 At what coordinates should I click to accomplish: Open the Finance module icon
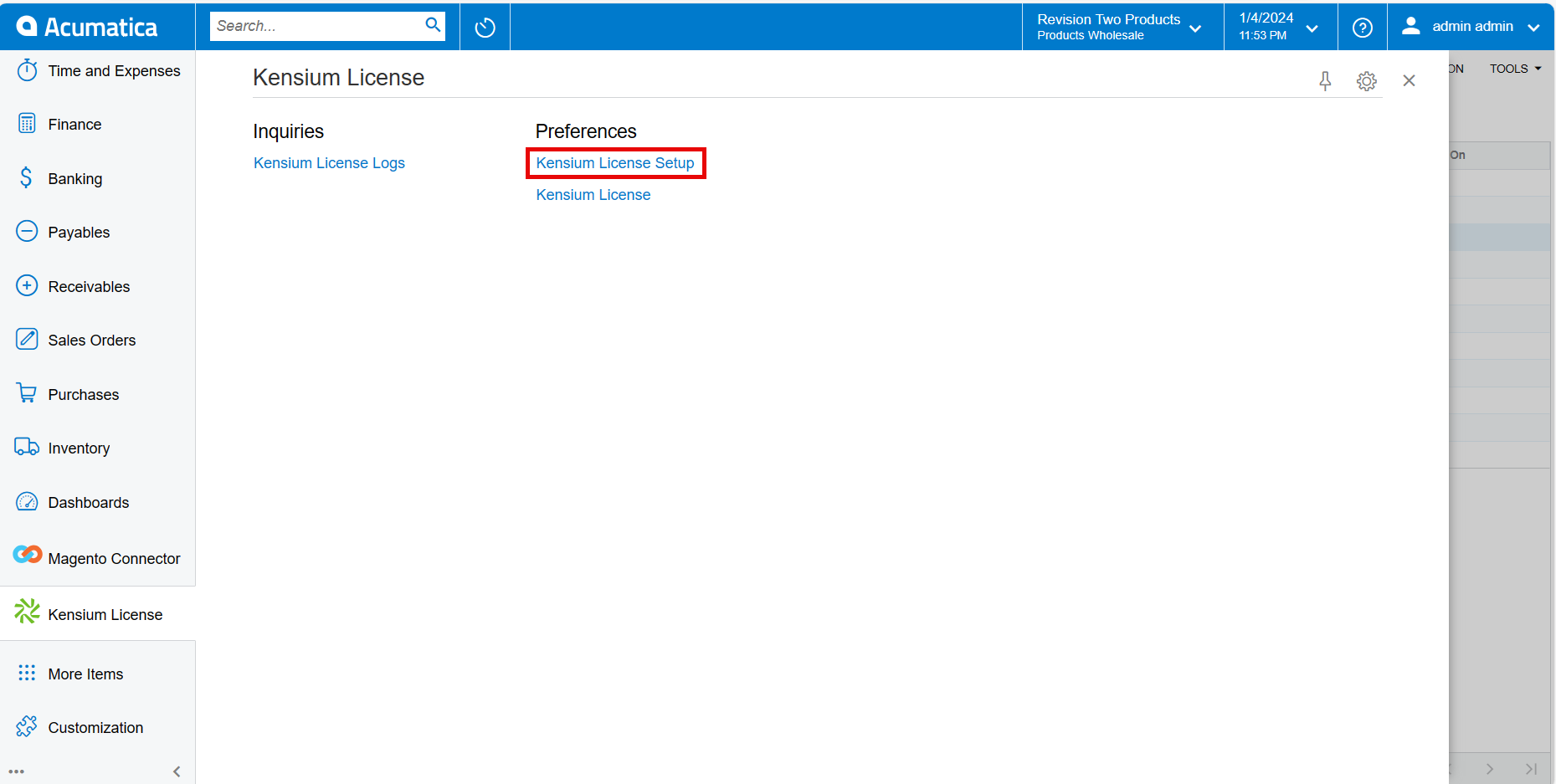point(27,123)
